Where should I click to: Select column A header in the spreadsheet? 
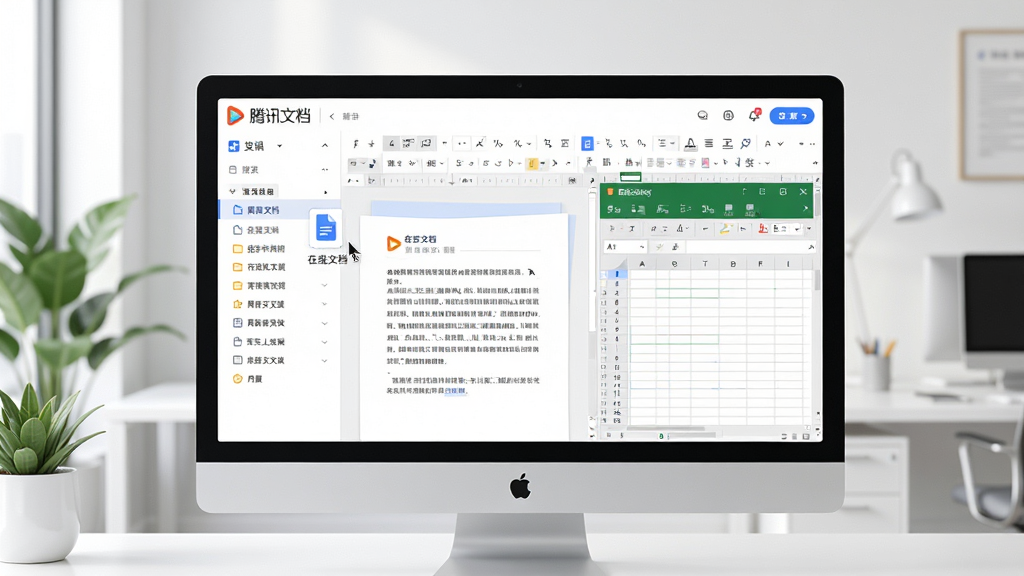click(642, 264)
